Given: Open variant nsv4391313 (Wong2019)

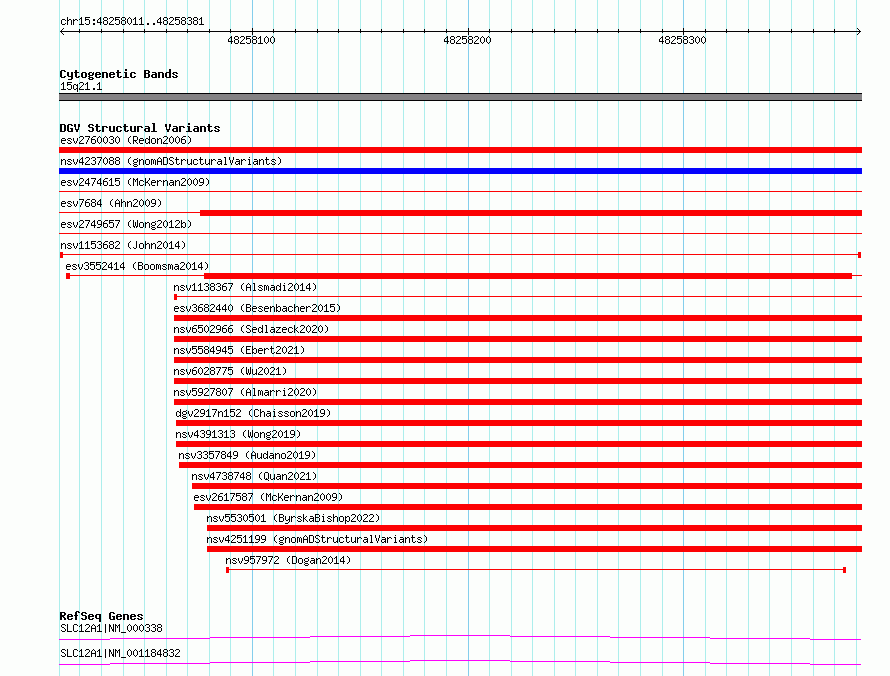Looking at the screenshot, I should [x=238, y=434].
